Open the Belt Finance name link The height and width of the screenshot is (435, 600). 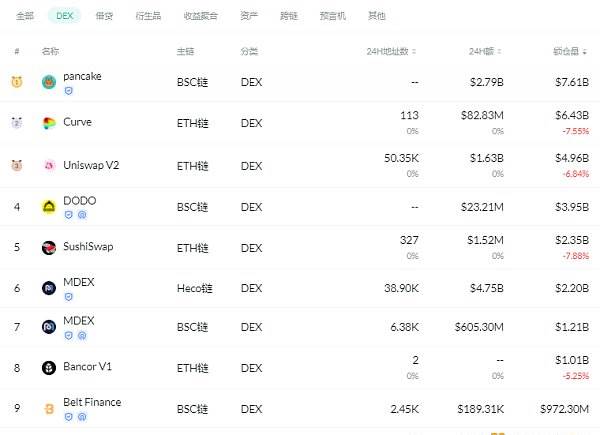(92, 402)
